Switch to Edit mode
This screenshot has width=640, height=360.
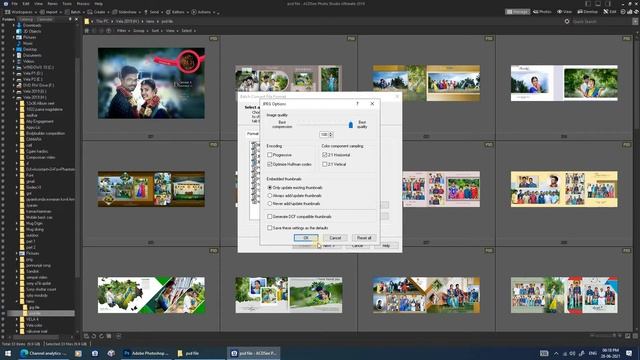tap(610, 12)
